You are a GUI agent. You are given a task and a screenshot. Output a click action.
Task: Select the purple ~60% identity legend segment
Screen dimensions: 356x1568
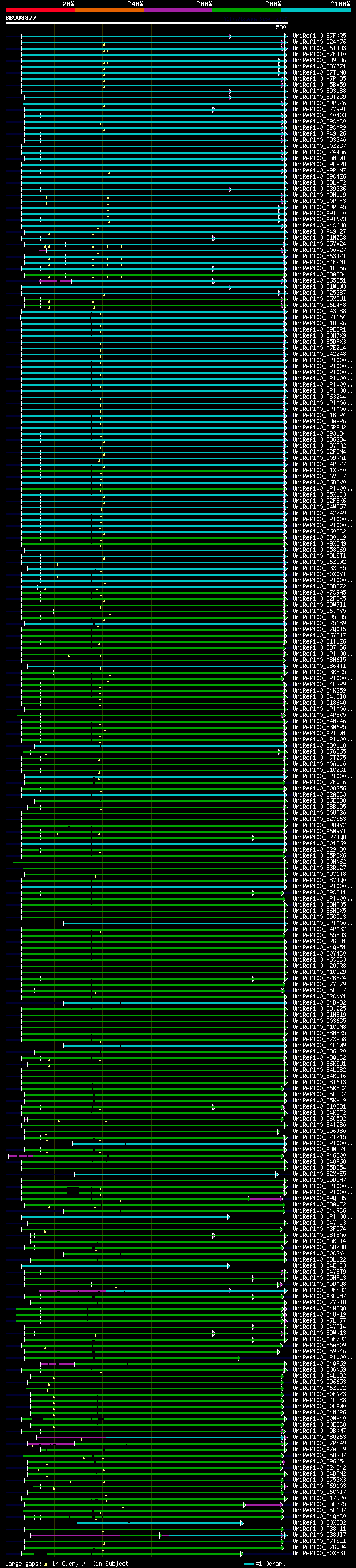[179, 10]
